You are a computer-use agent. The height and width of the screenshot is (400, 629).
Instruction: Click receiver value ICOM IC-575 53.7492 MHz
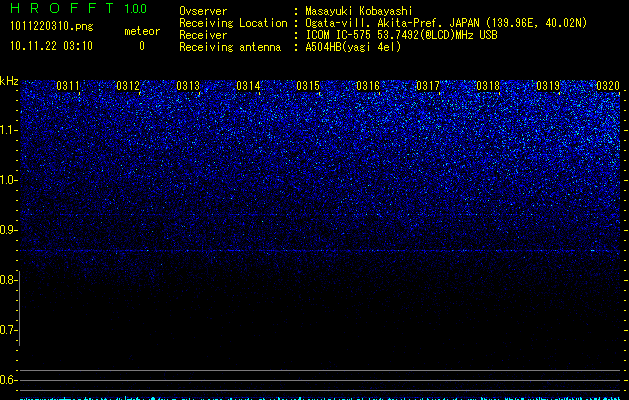[x=401, y=35]
